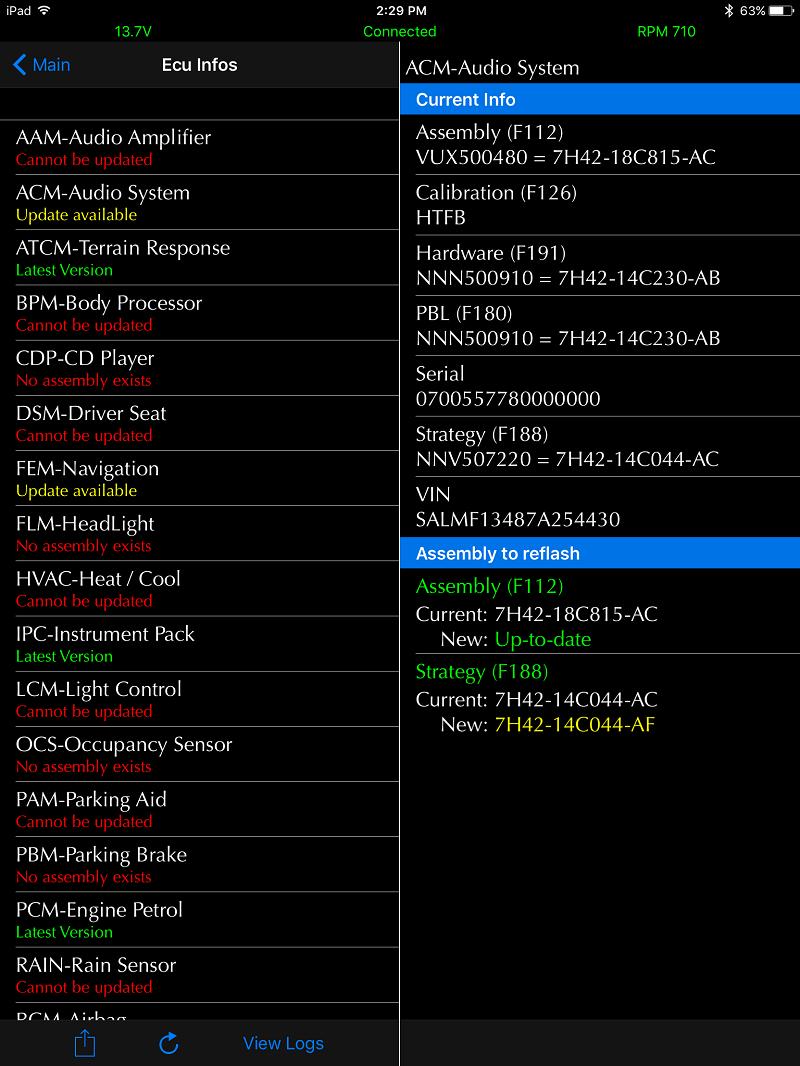Select AAM-Audio Amplifier module
The image size is (800, 1066).
tap(199, 147)
